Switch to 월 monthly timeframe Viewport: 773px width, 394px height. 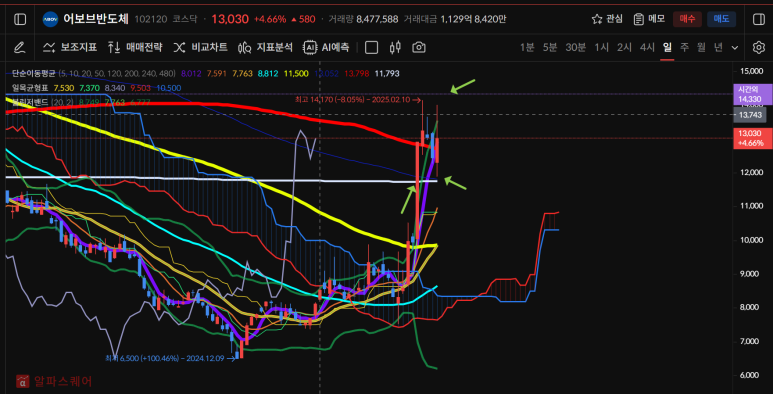pyautogui.click(x=702, y=47)
